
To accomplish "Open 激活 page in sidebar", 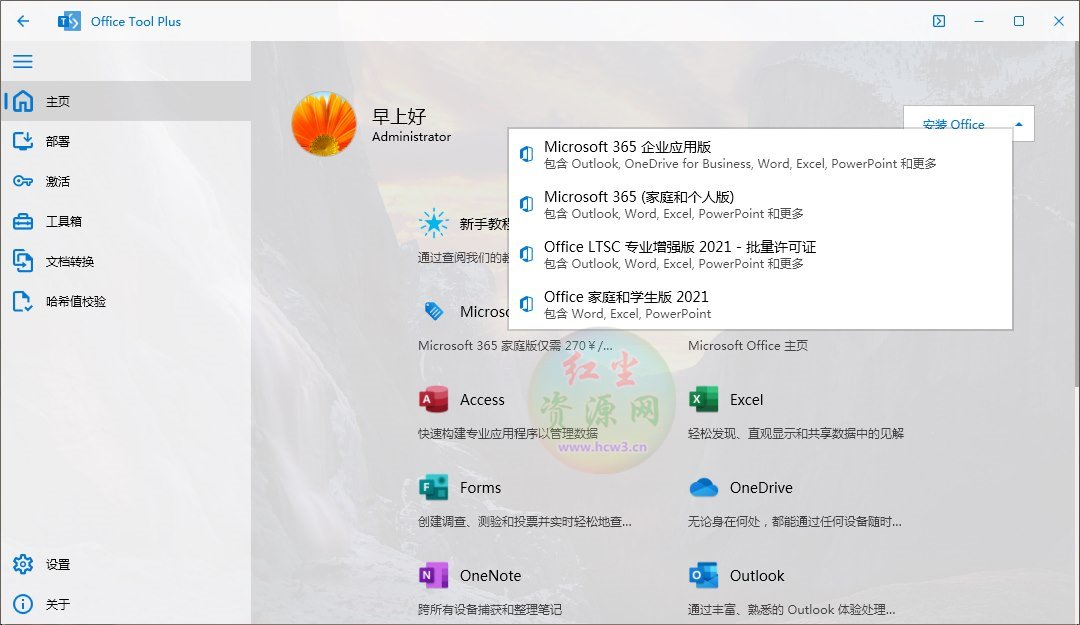I will (126, 181).
